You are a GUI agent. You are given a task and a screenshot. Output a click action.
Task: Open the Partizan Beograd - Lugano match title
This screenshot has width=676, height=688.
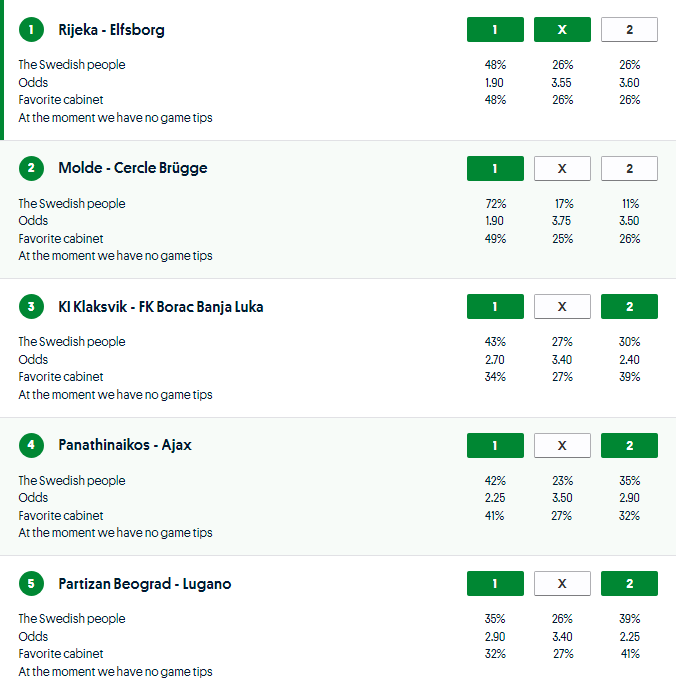[145, 583]
